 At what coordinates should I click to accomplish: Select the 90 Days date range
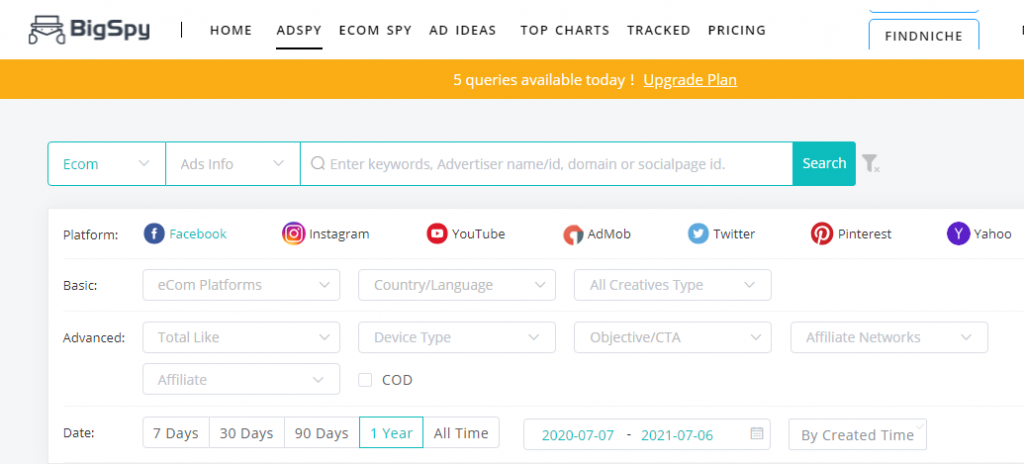[321, 433]
